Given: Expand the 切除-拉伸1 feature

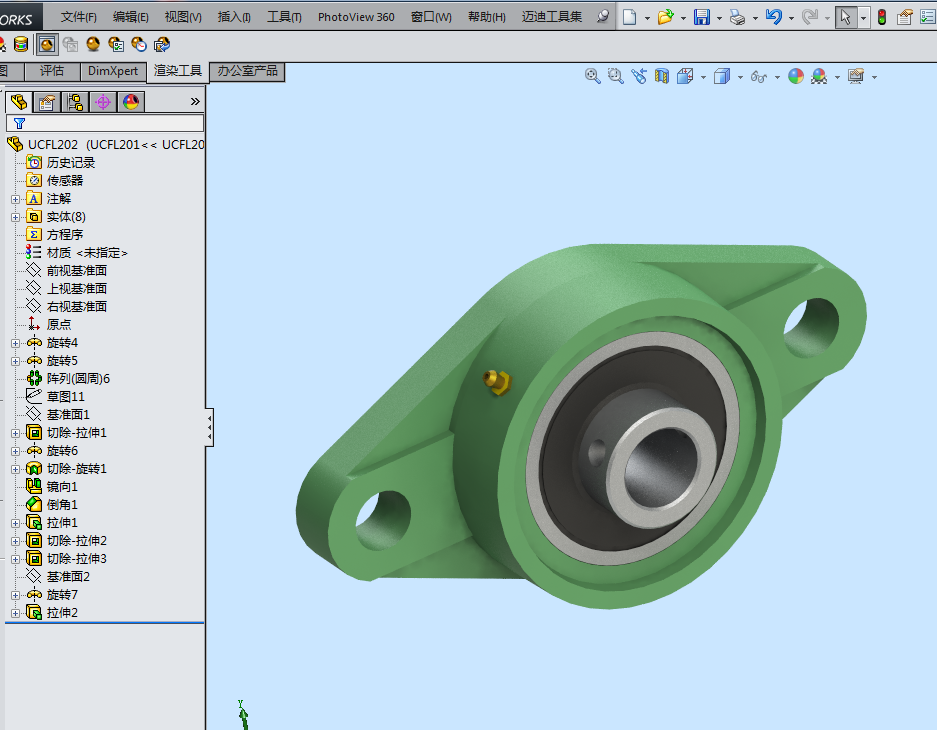Looking at the screenshot, I should [16, 434].
